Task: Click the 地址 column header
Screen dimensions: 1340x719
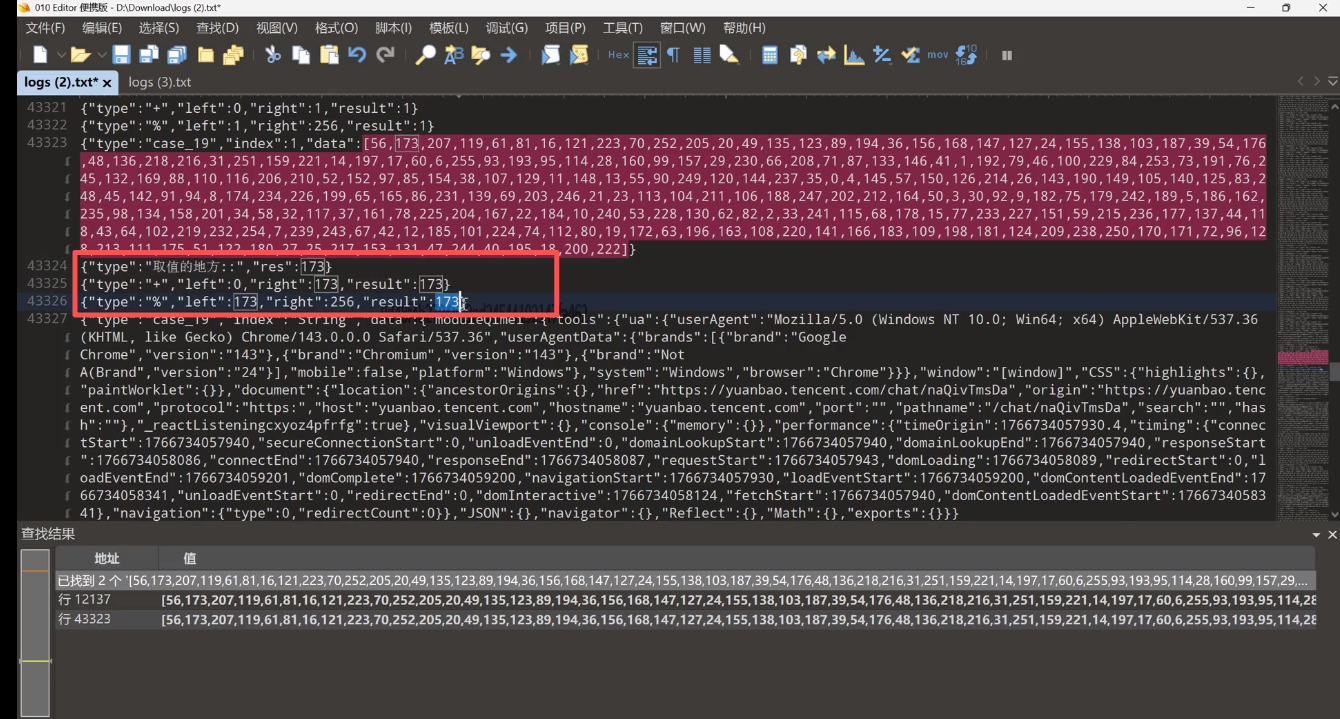Action: [x=107, y=558]
